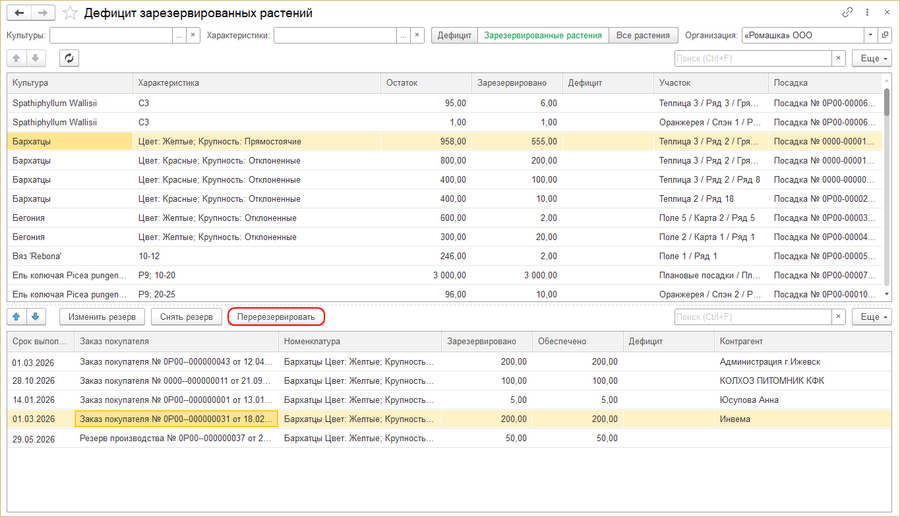Copy link to this form icon

point(847,13)
